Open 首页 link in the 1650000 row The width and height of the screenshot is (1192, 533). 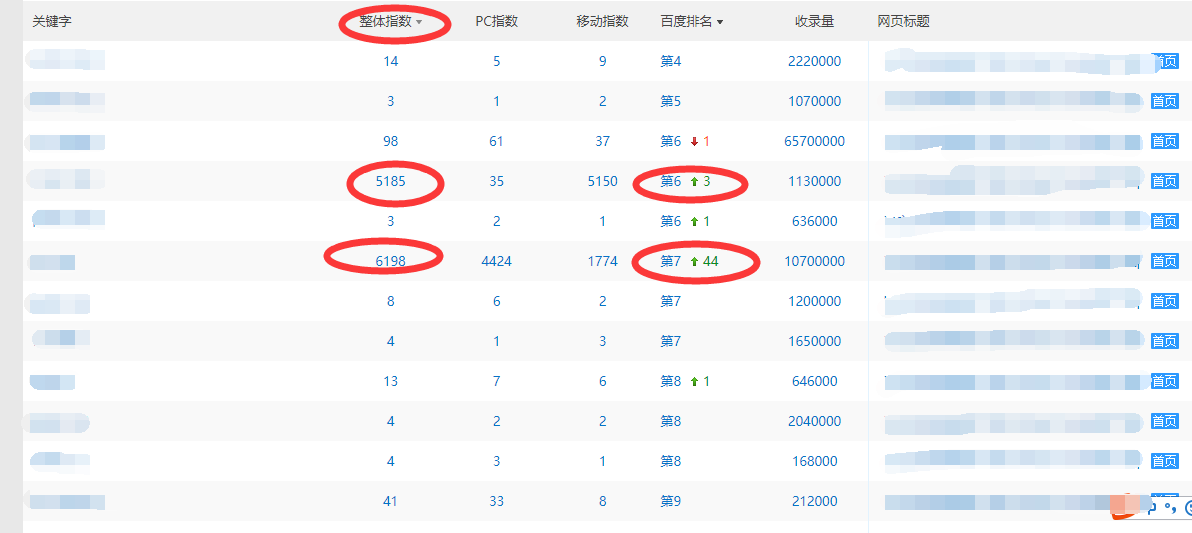tap(1165, 341)
